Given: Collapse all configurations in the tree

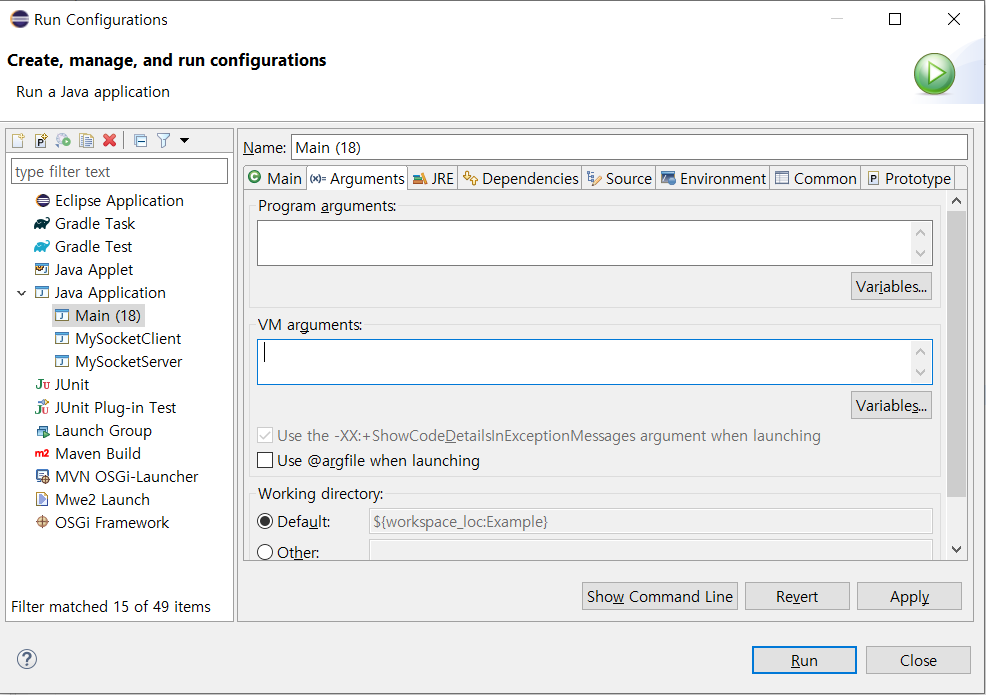Looking at the screenshot, I should pos(141,140).
